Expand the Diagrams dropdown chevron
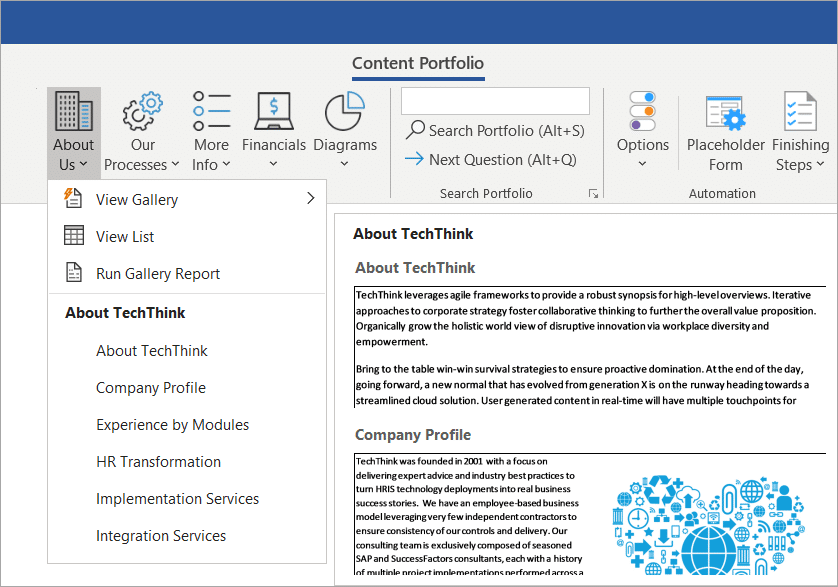 [x=344, y=164]
